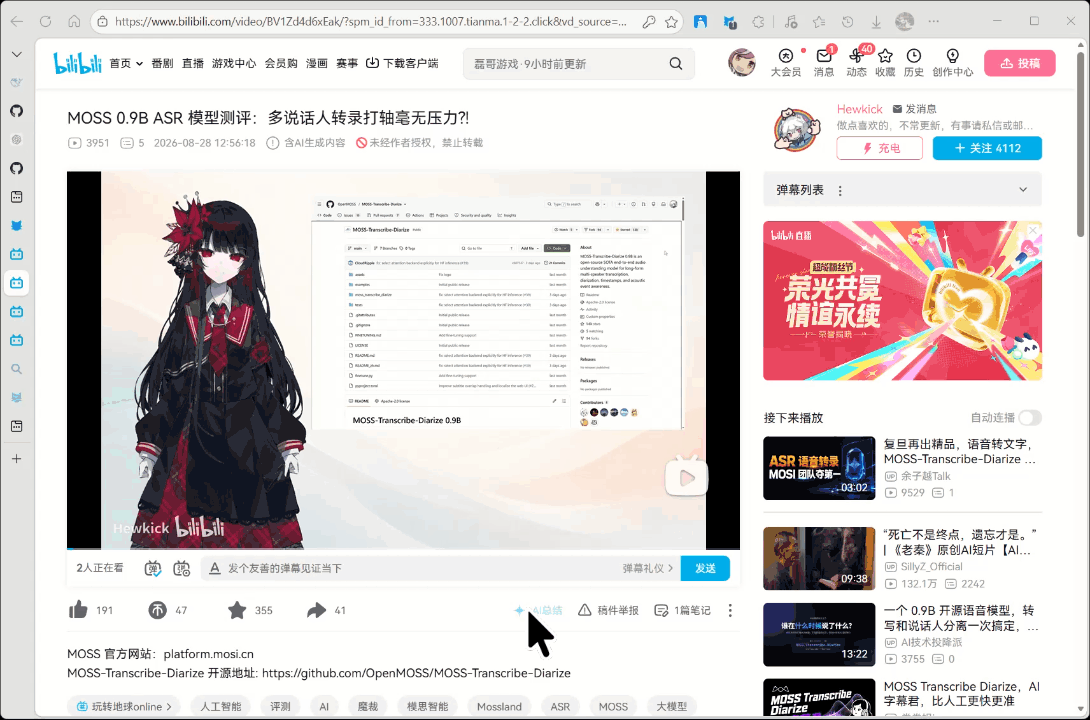The image size is (1090, 720).
Task: Click the bilibili logo
Action: [x=77, y=63]
